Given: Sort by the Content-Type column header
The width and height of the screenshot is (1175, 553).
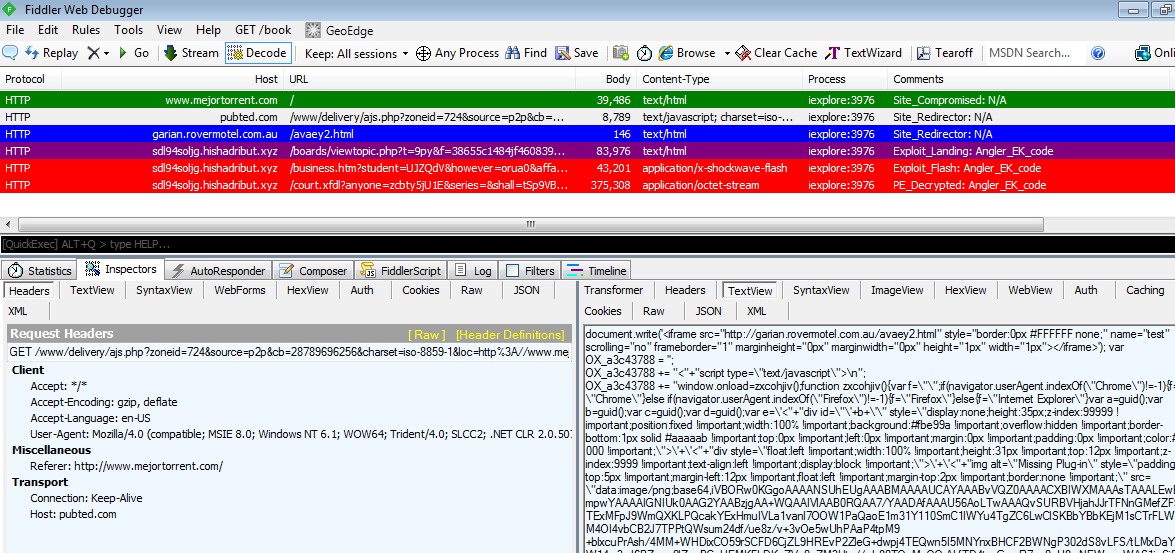Looking at the screenshot, I should tap(719, 79).
